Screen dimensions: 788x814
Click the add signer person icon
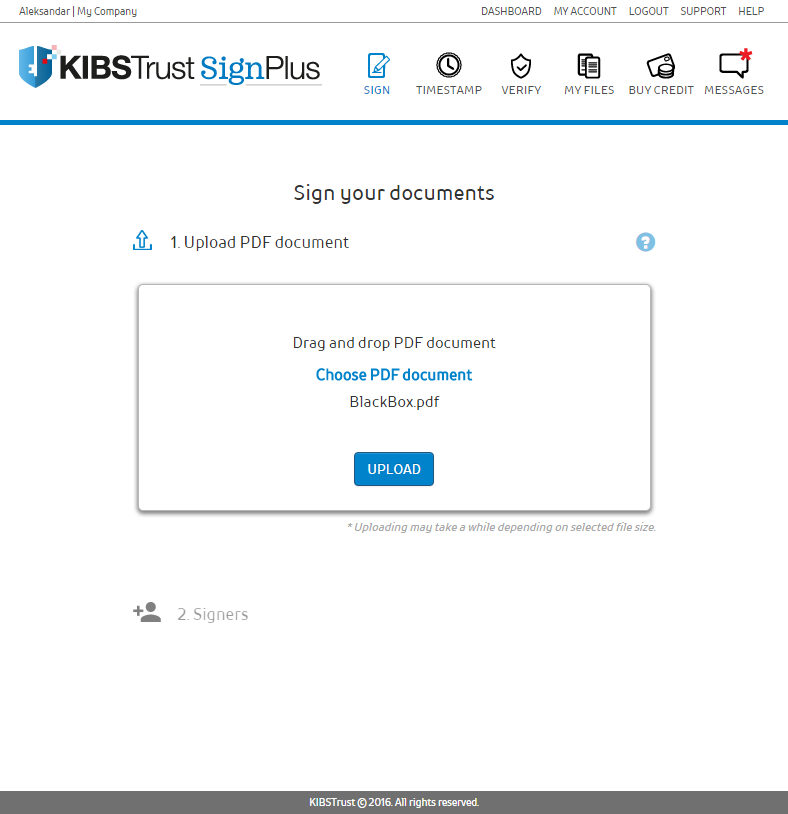coord(147,613)
